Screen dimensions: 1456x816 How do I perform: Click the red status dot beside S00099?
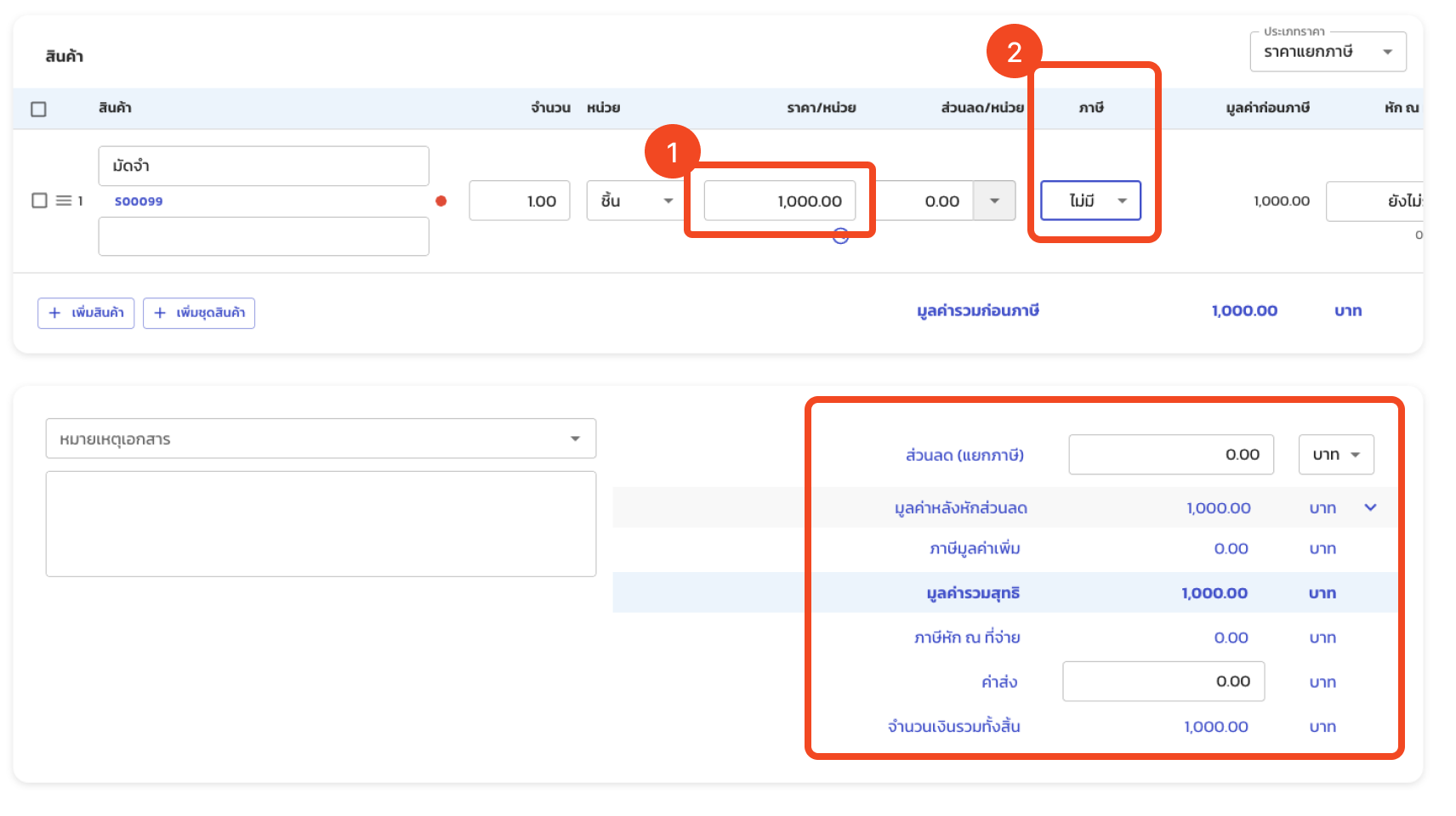point(441,201)
